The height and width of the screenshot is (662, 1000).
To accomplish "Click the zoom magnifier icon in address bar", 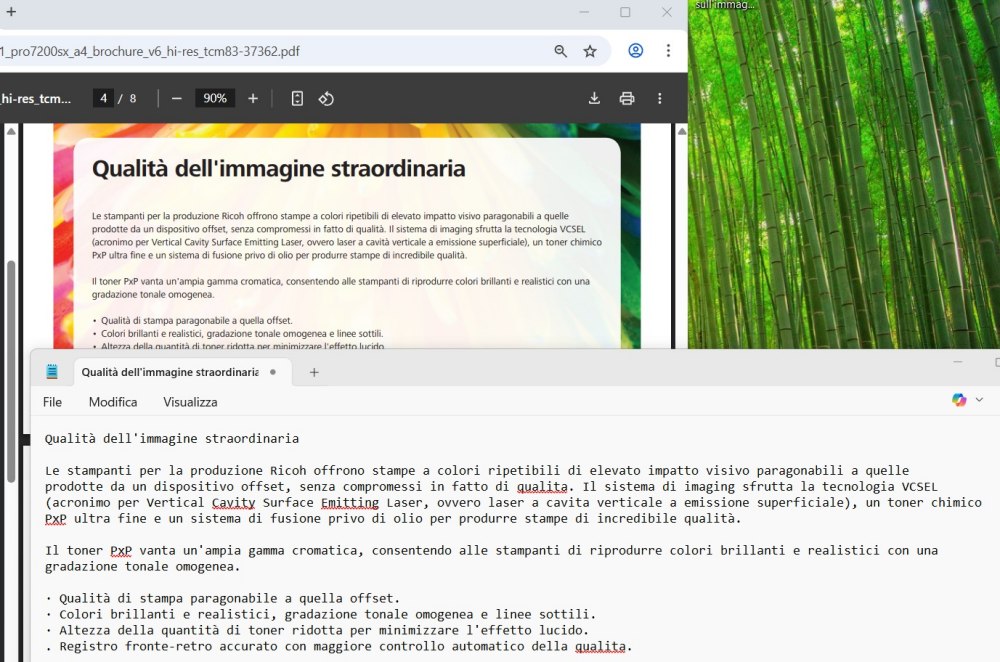I will [561, 51].
